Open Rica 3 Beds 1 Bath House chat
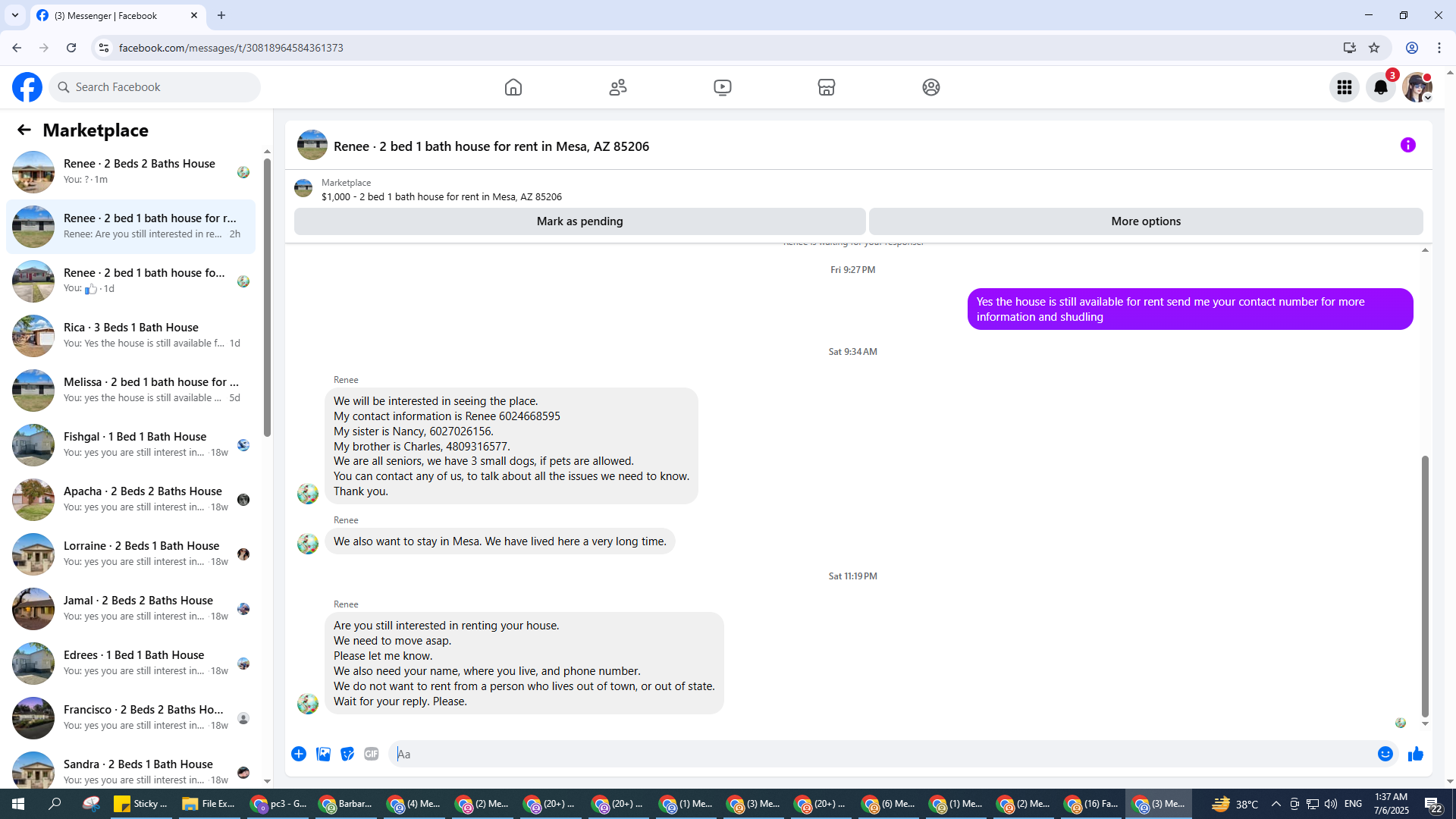1456x819 pixels. (130, 335)
